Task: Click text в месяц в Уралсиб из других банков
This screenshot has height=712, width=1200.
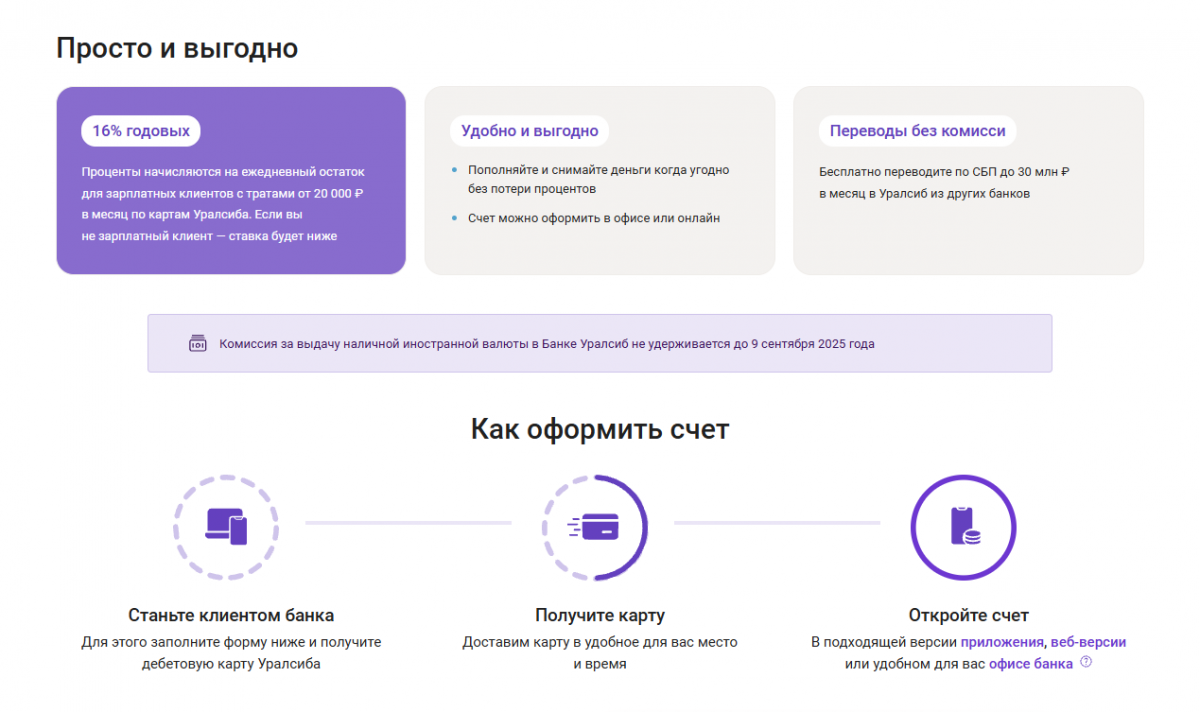Action: coord(924,193)
